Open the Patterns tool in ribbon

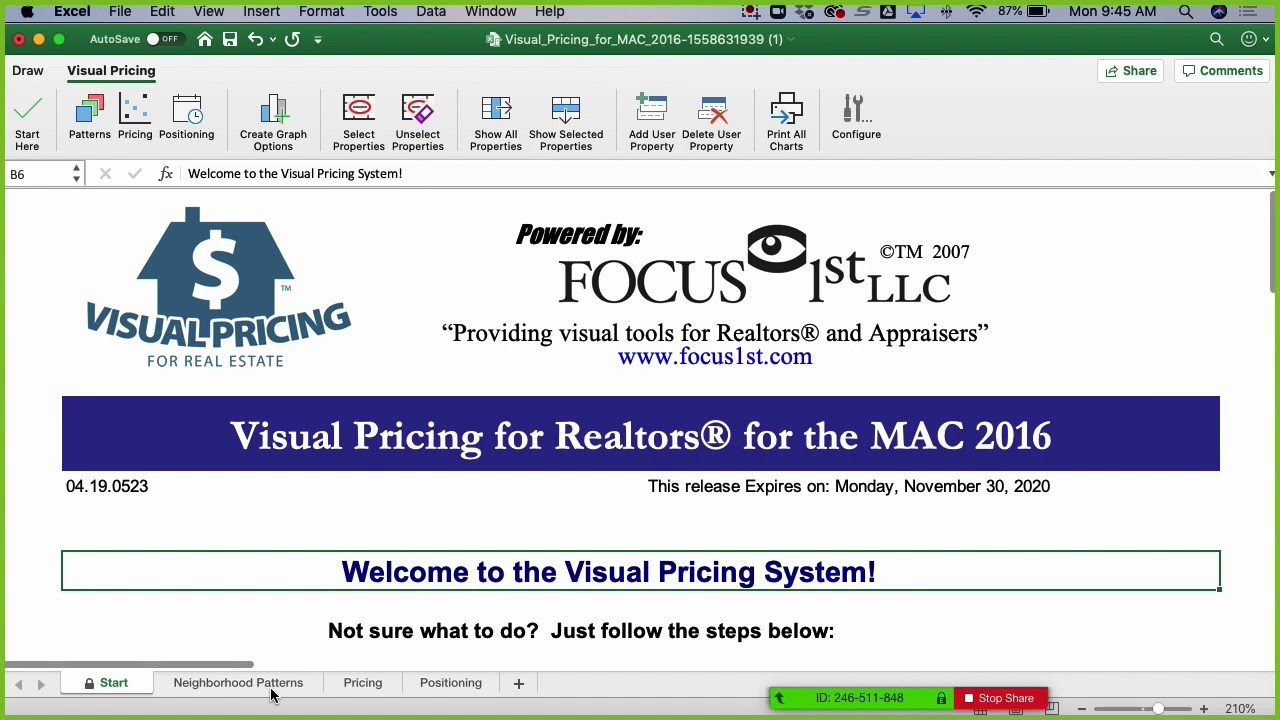90,117
